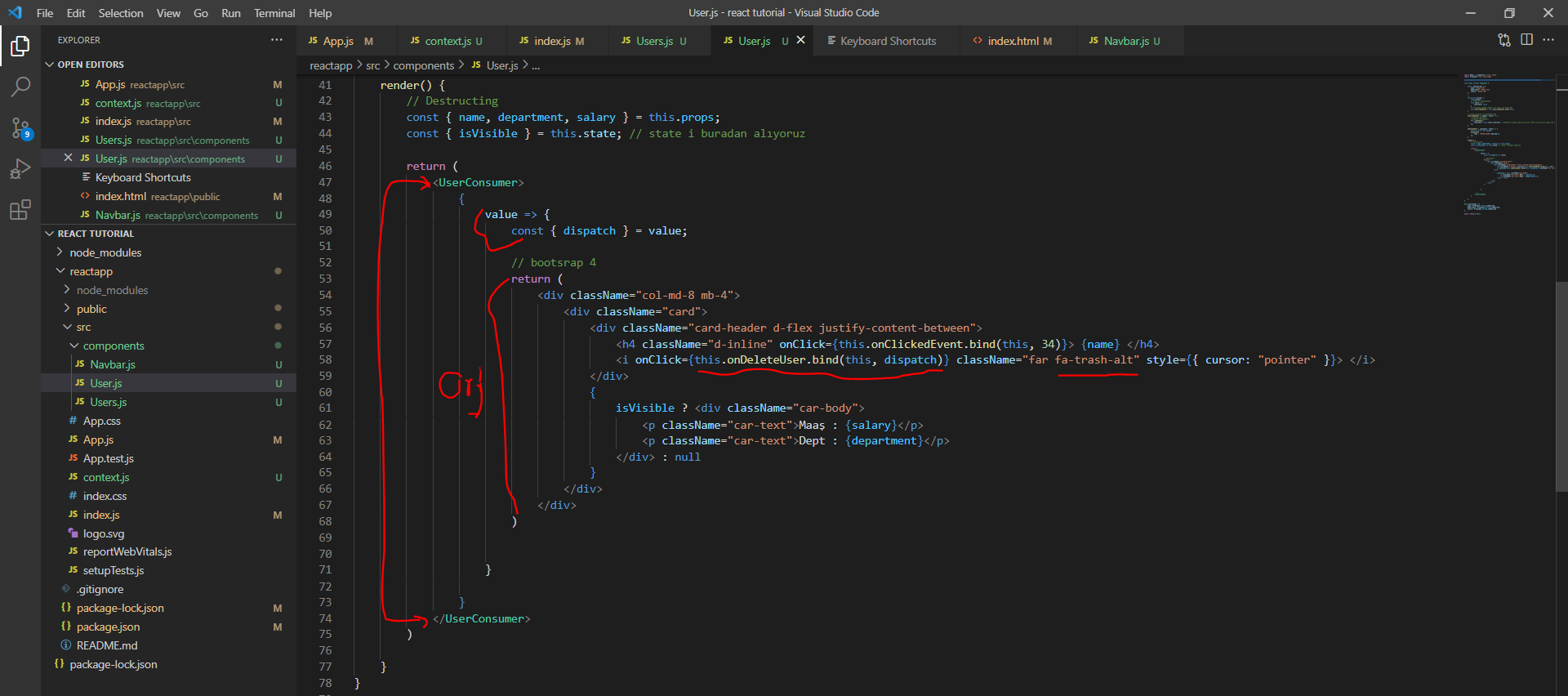Open Explorer panel more actions ellipsis
This screenshot has width=1568, height=696.
(277, 40)
